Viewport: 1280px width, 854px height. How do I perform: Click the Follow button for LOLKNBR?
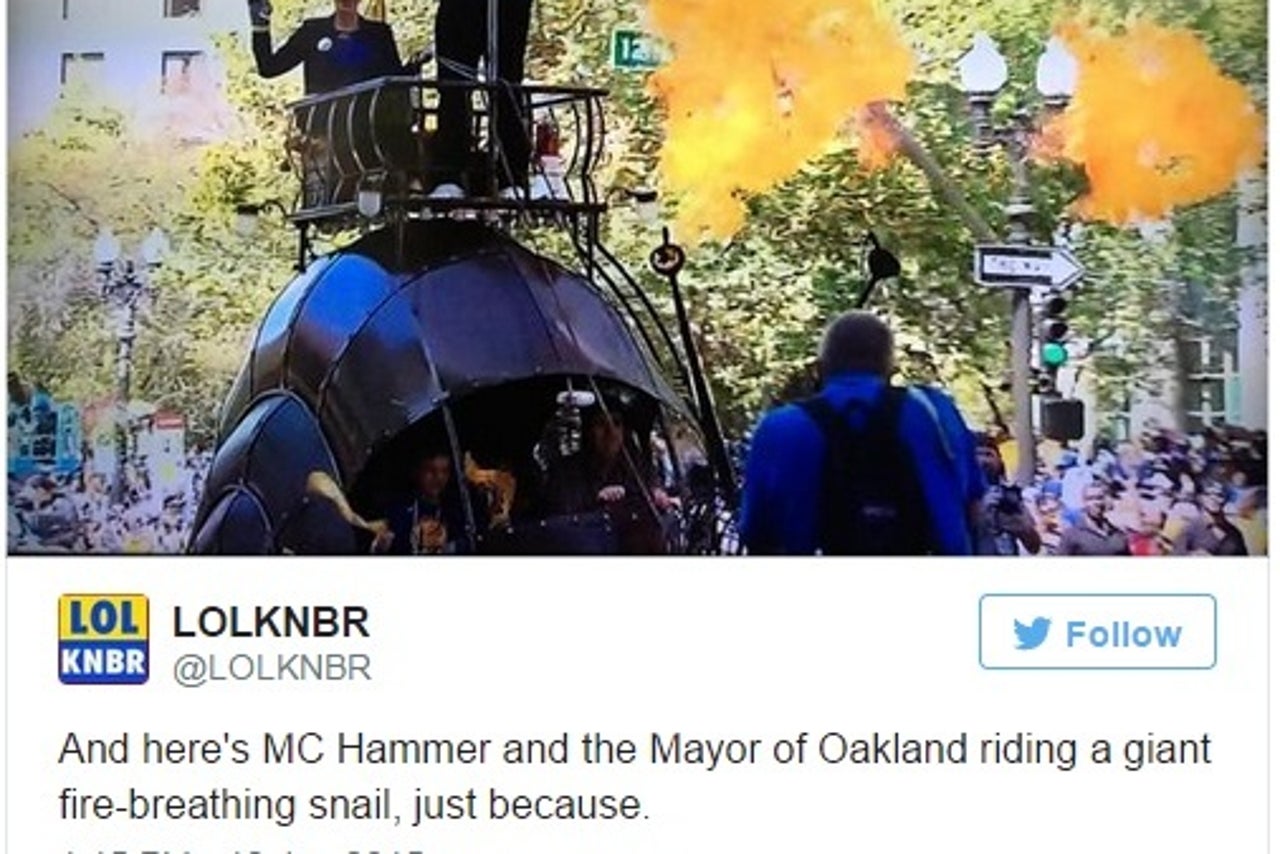click(x=1097, y=632)
